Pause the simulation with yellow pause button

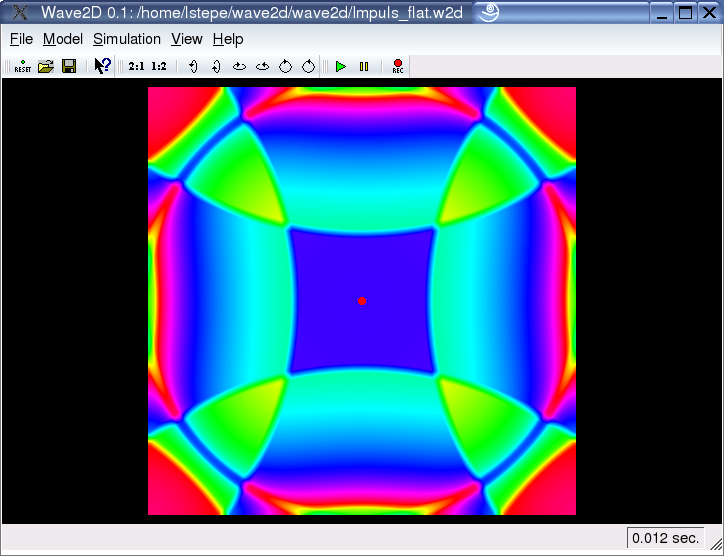[364, 66]
